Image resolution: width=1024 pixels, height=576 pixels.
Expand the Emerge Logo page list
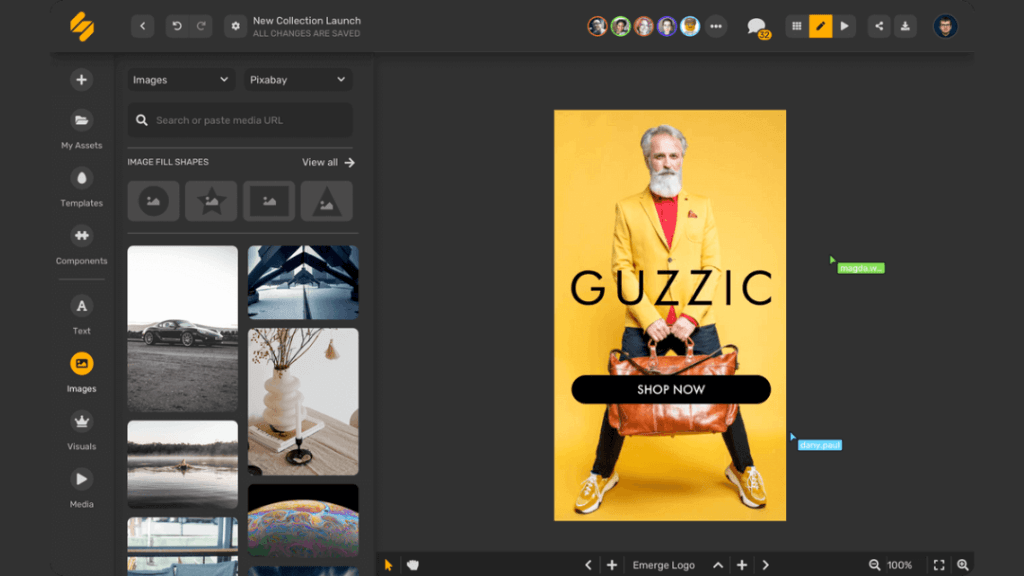[718, 565]
